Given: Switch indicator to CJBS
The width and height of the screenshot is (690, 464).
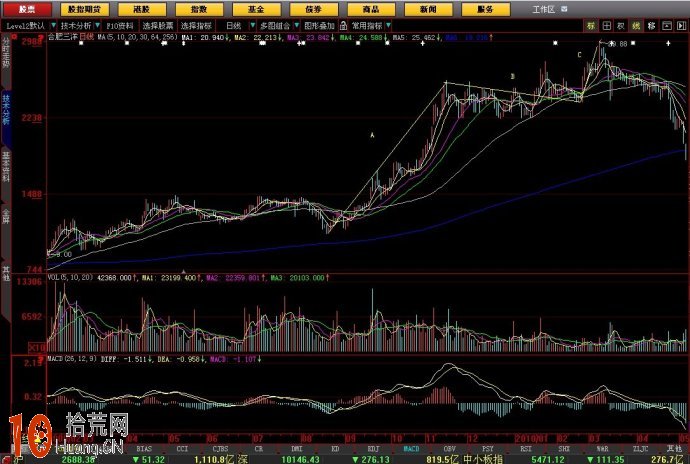Looking at the screenshot, I should pos(220,449).
